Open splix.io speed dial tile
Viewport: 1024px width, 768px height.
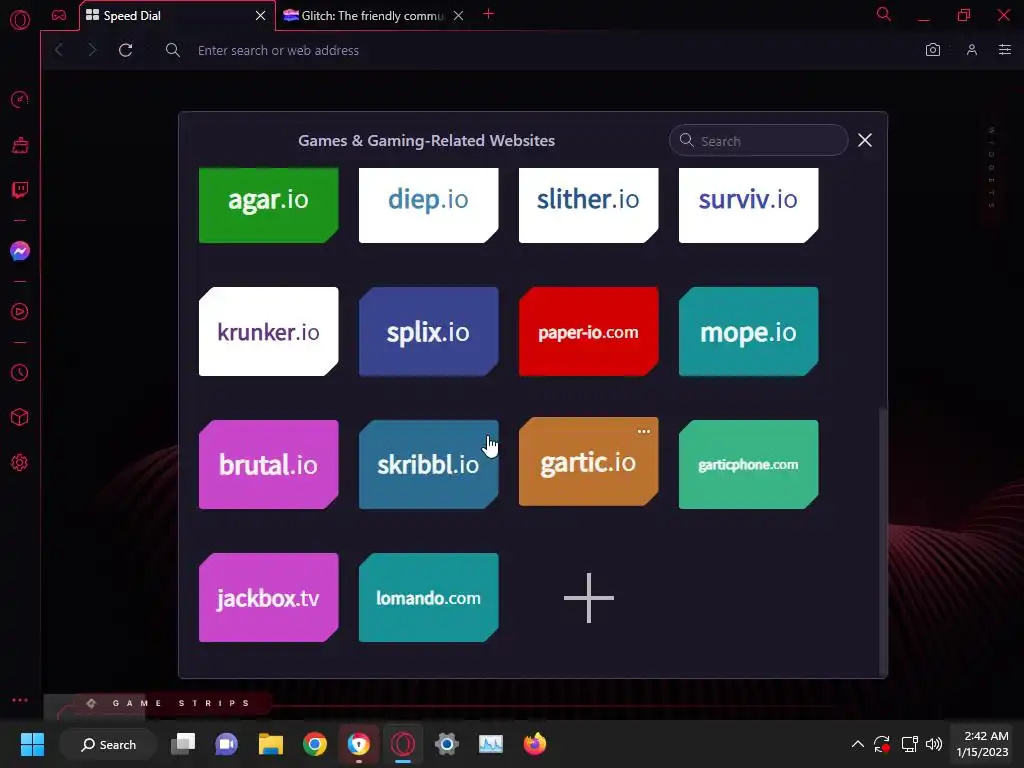pyautogui.click(x=428, y=332)
